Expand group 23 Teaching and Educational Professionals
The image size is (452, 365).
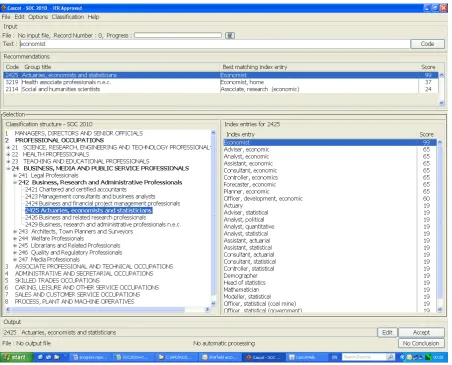(x=8, y=161)
